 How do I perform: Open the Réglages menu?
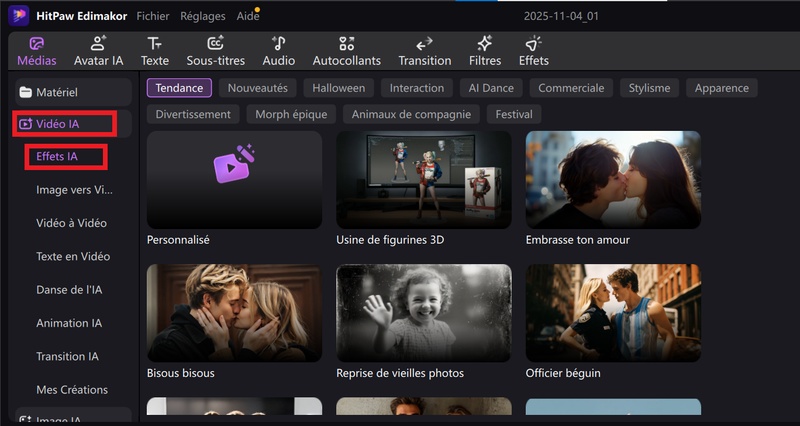pos(202,16)
